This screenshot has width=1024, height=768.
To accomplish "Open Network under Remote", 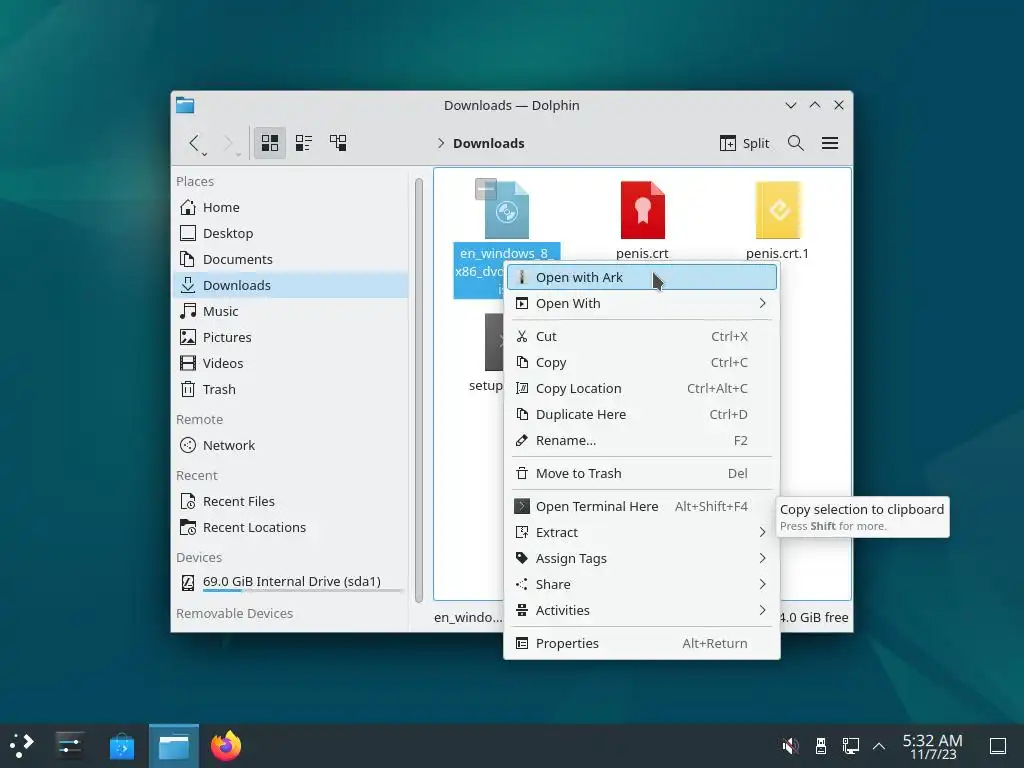I will (x=291, y=445).
